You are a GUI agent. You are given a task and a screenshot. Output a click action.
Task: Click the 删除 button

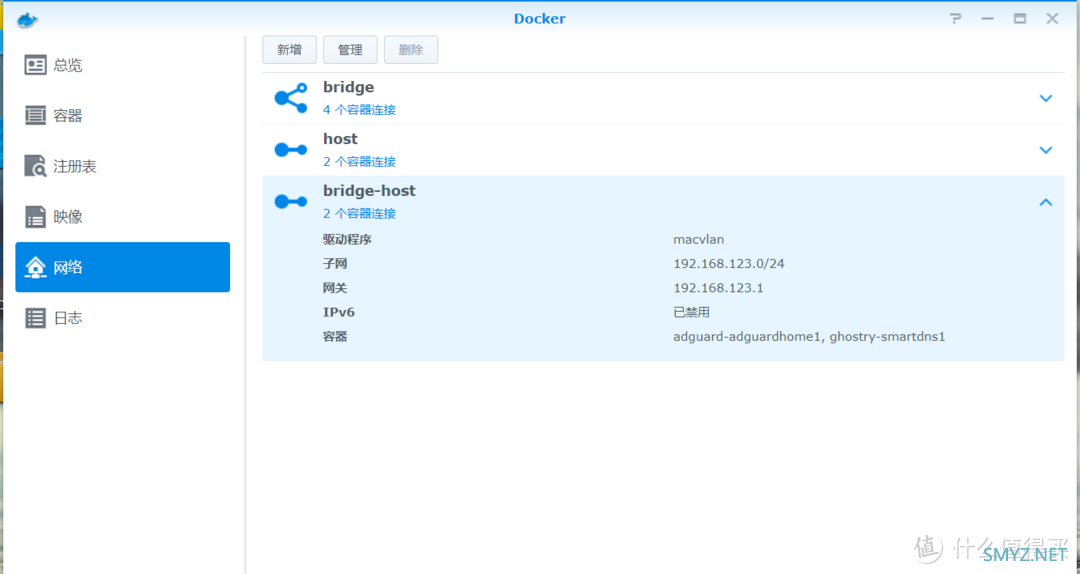coord(411,50)
